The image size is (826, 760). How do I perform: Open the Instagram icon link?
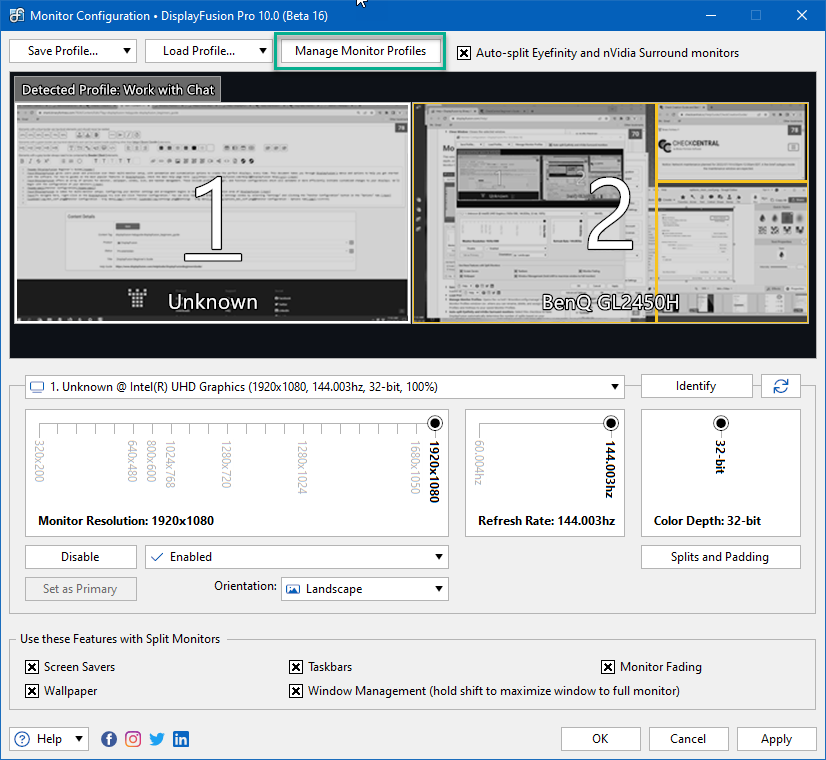pos(133,739)
